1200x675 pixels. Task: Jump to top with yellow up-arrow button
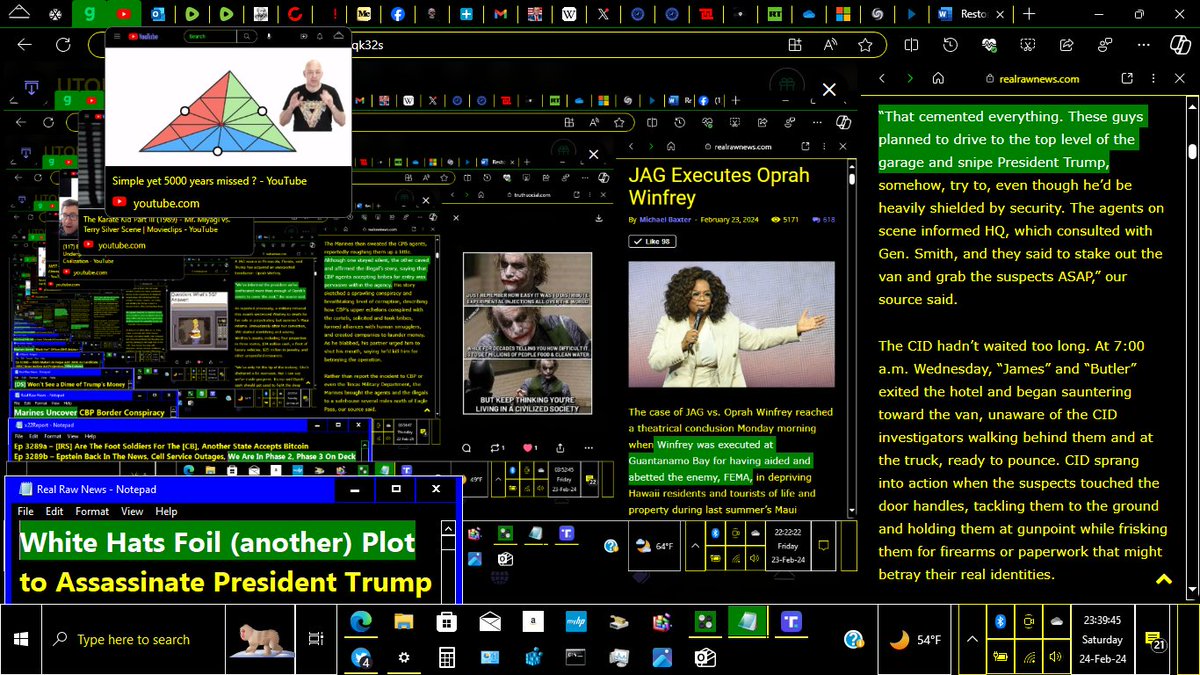coord(1163,579)
